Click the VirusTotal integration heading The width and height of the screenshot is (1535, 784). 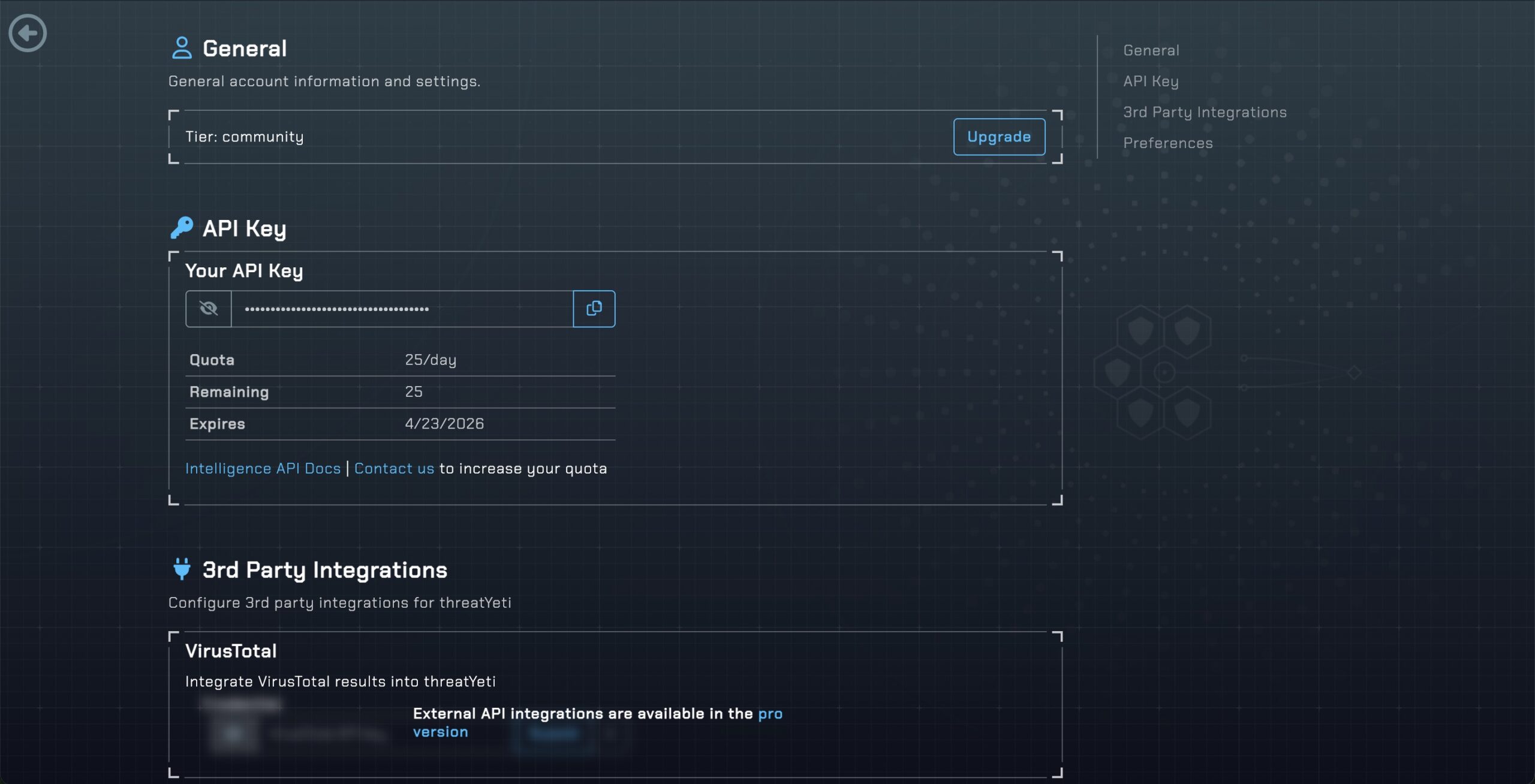(x=231, y=651)
